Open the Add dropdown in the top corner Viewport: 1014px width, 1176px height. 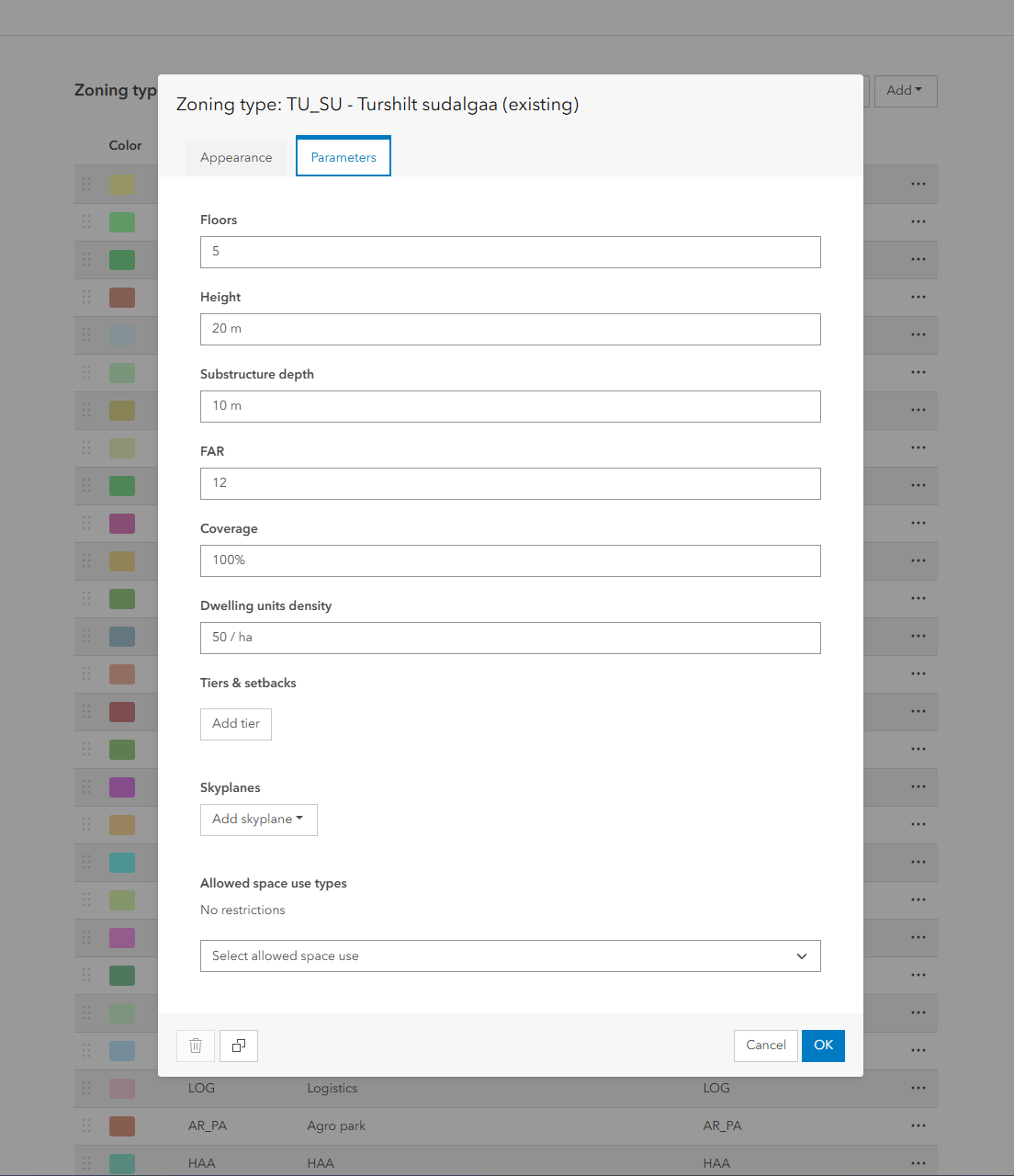(x=905, y=91)
